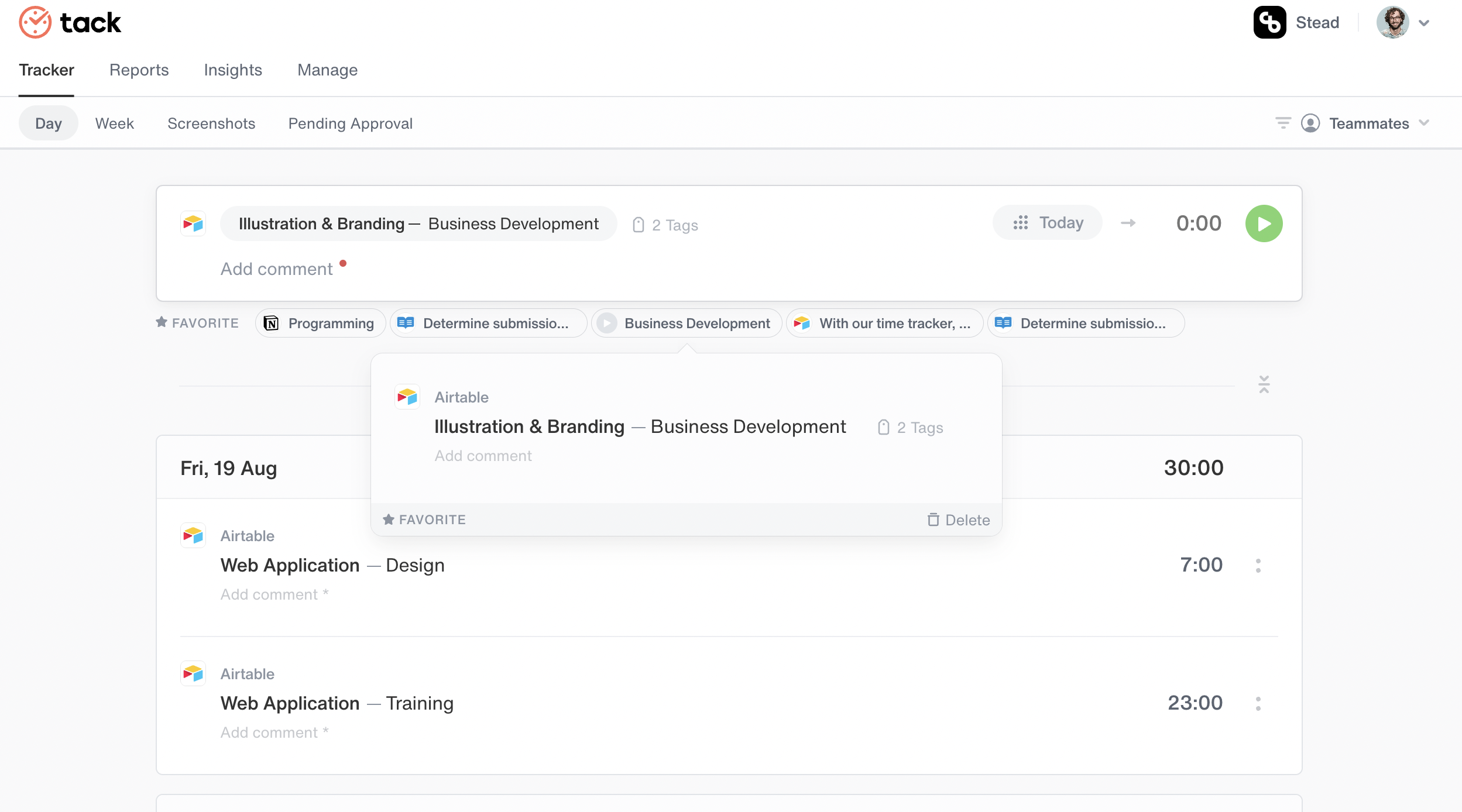Screen dimensions: 1462x812
Task: Switch to the Tracker tab
Action: [46, 70]
